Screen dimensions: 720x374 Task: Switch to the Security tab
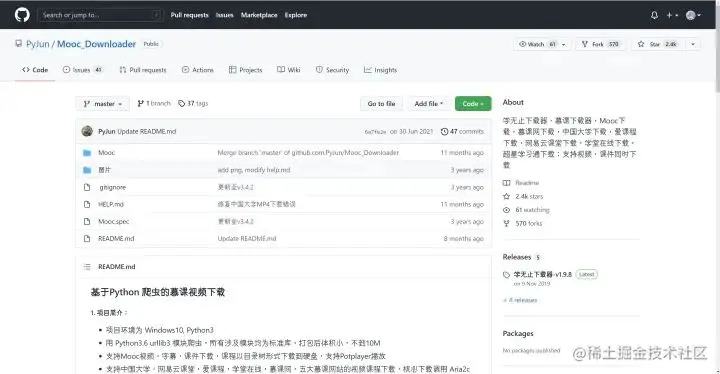(x=332, y=70)
